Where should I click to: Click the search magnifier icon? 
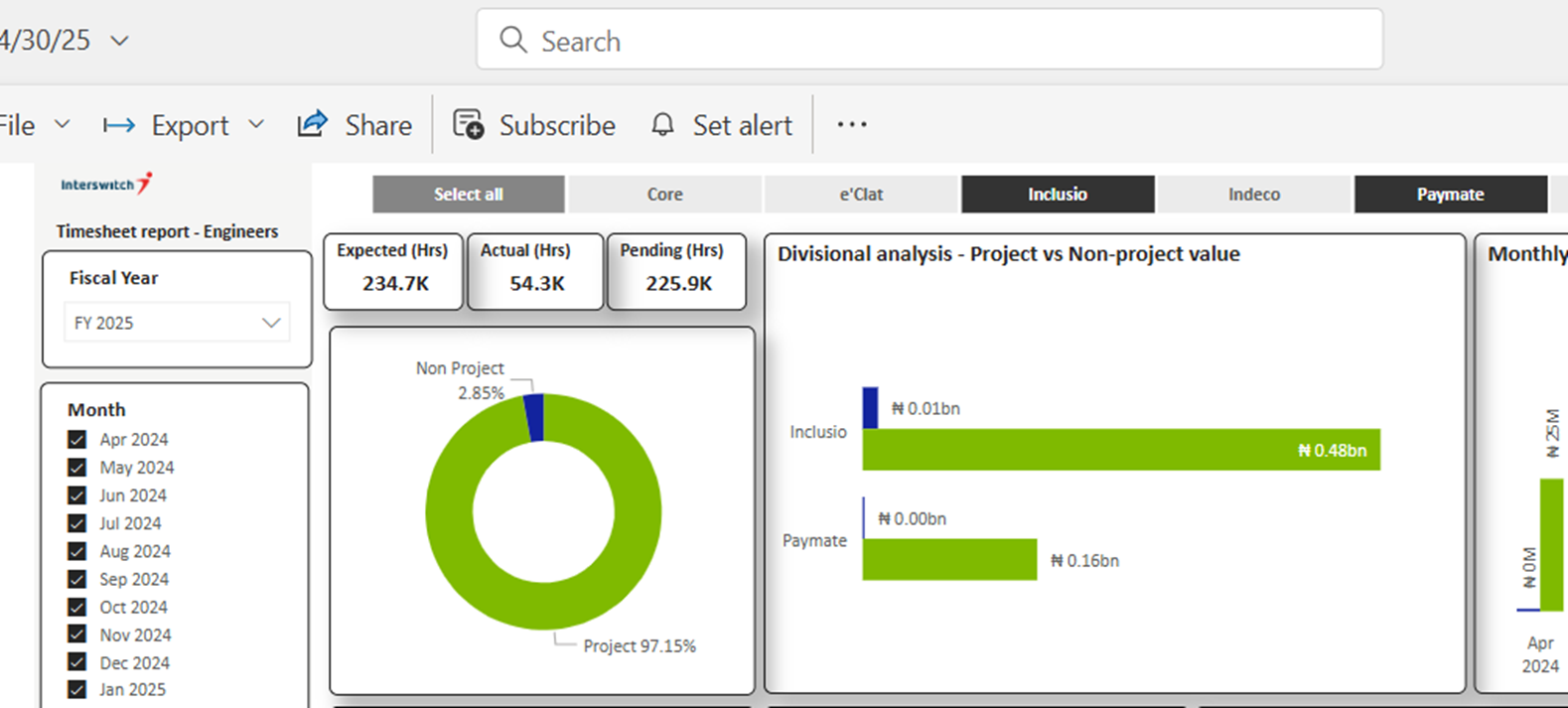tap(512, 40)
